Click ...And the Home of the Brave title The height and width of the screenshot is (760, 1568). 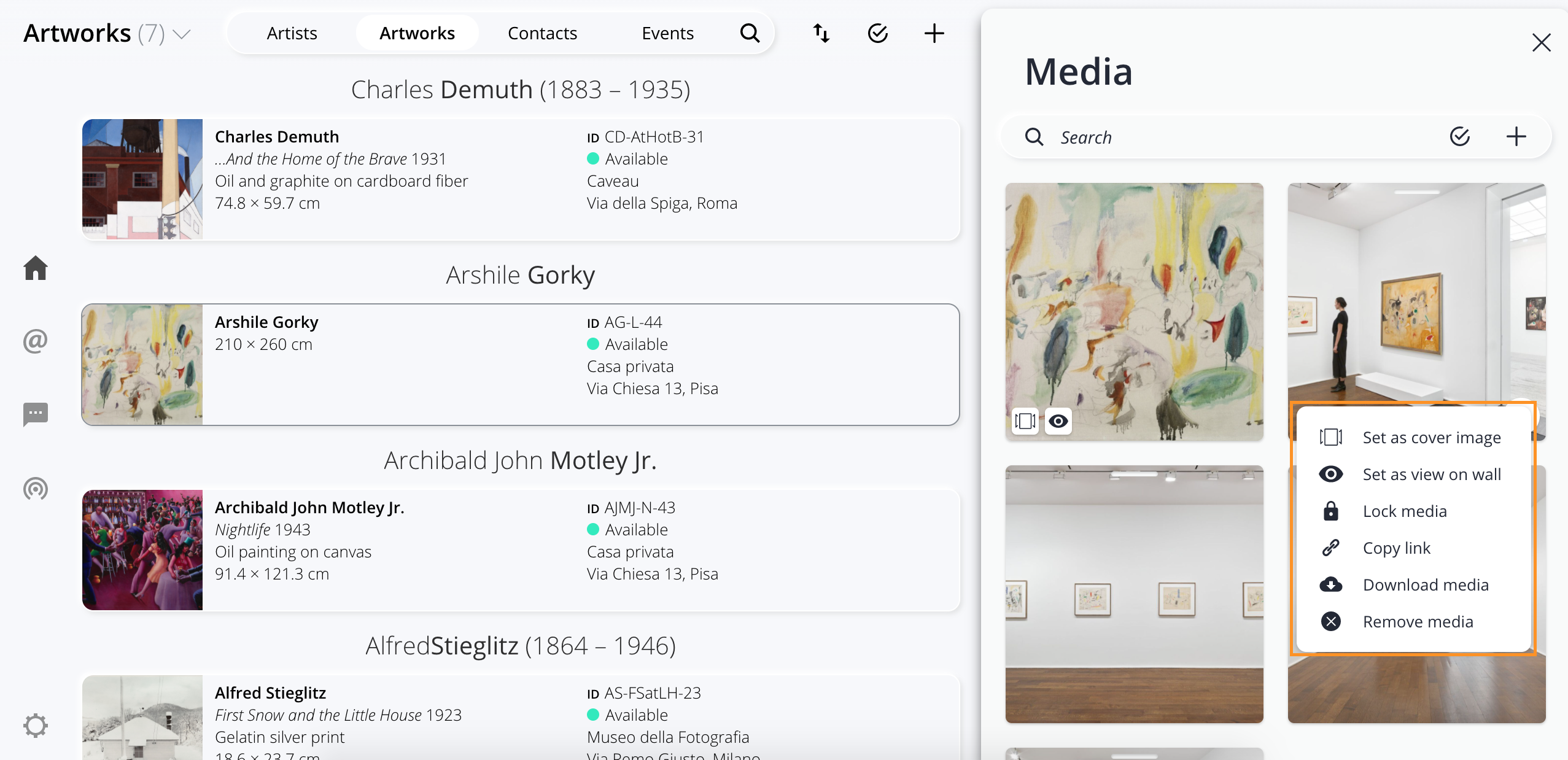pyautogui.click(x=311, y=159)
